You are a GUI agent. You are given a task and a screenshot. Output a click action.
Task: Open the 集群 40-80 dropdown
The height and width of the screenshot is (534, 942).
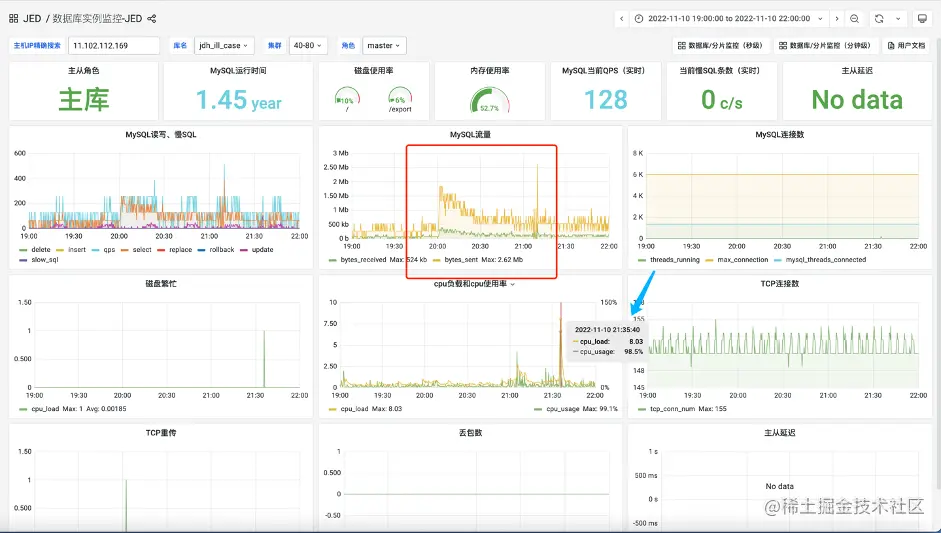coord(308,46)
